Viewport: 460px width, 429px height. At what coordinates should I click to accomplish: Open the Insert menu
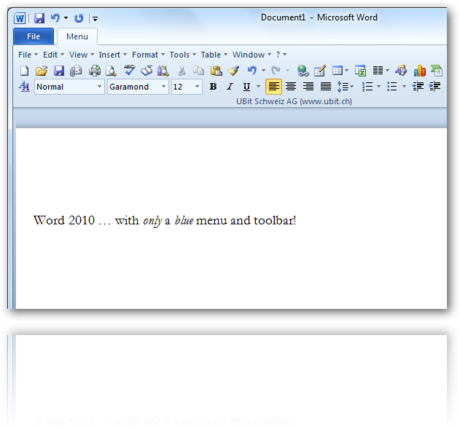point(113,55)
